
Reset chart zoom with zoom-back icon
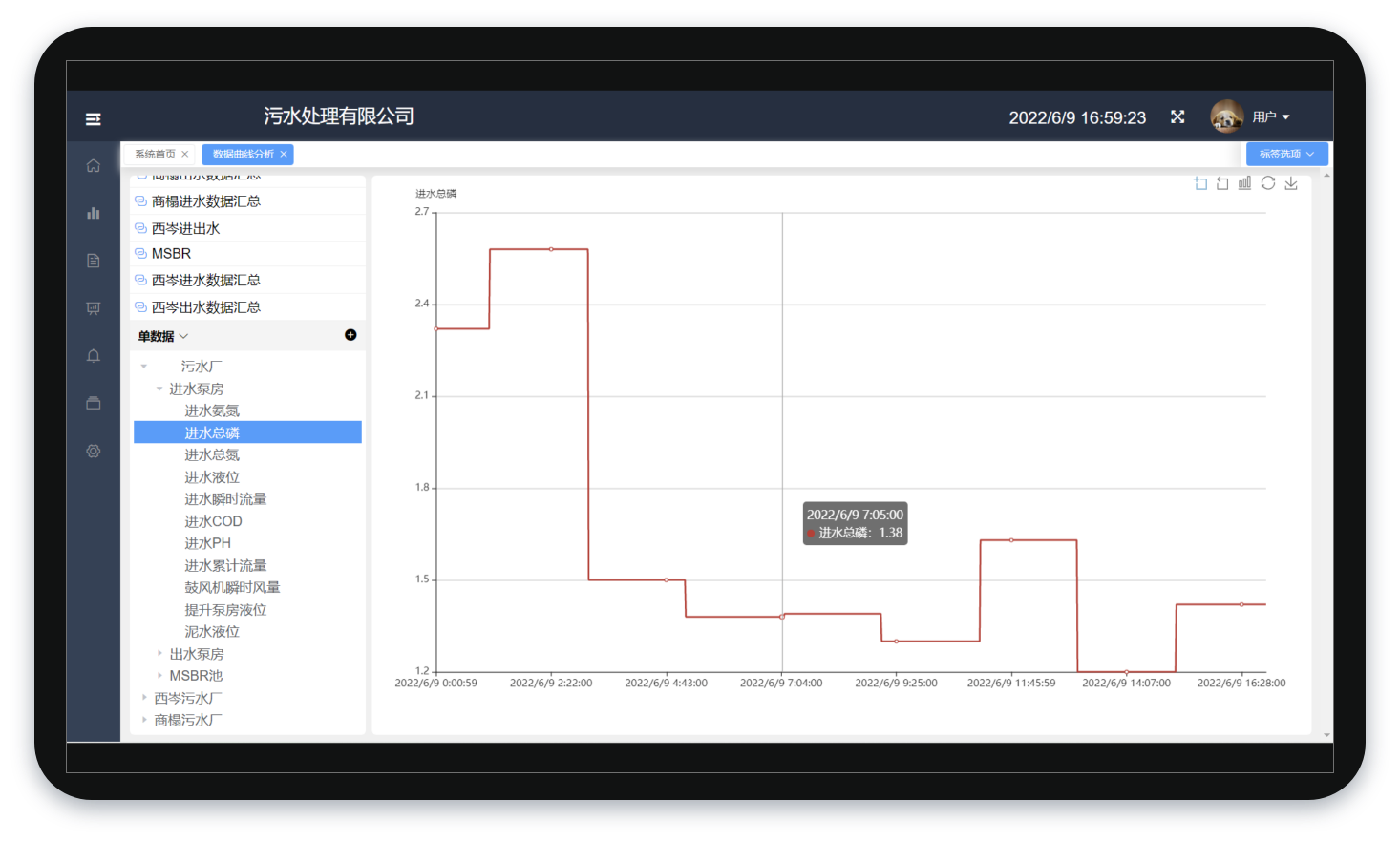point(1222,183)
